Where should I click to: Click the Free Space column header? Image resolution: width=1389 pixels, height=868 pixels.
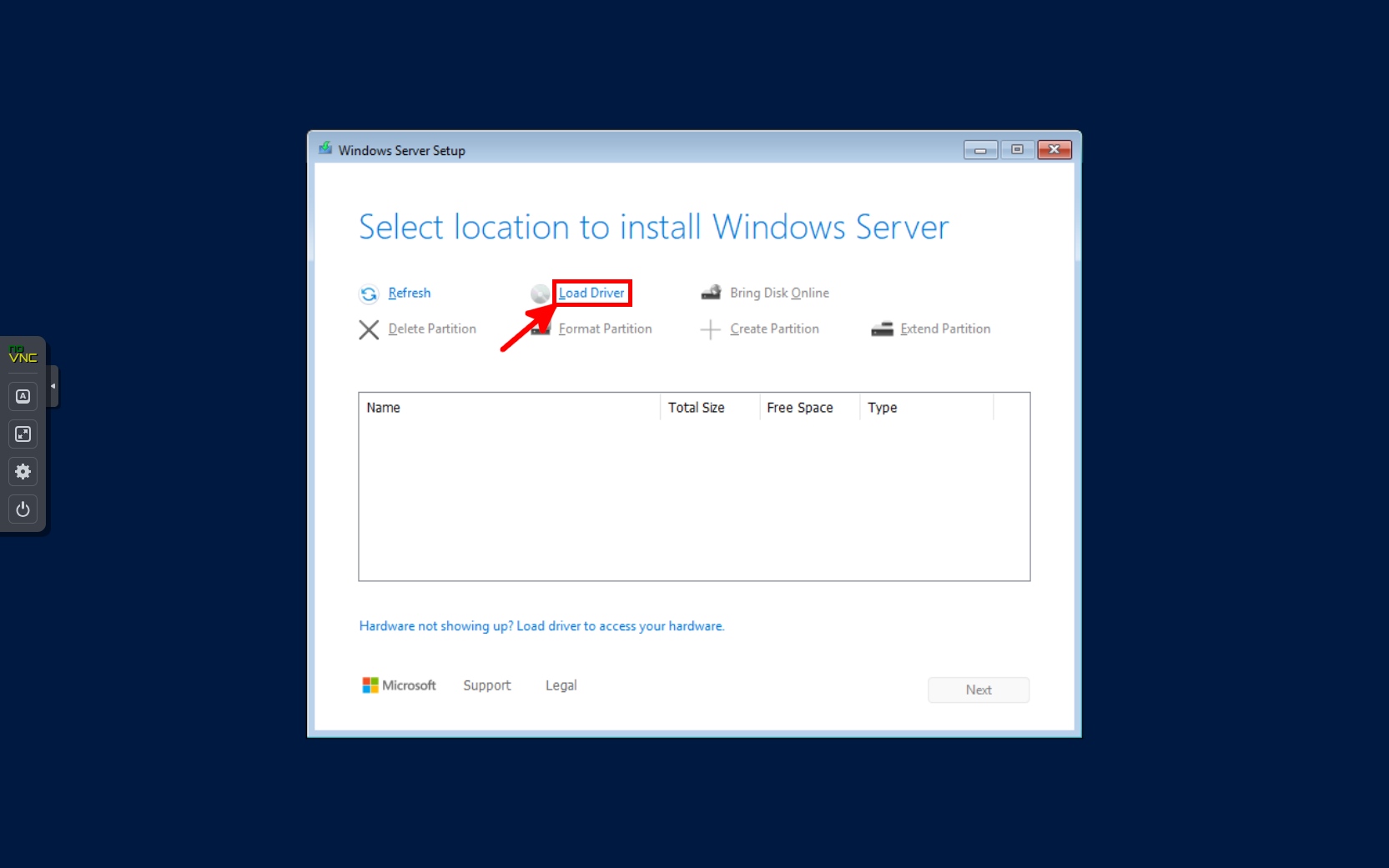pyautogui.click(x=799, y=407)
